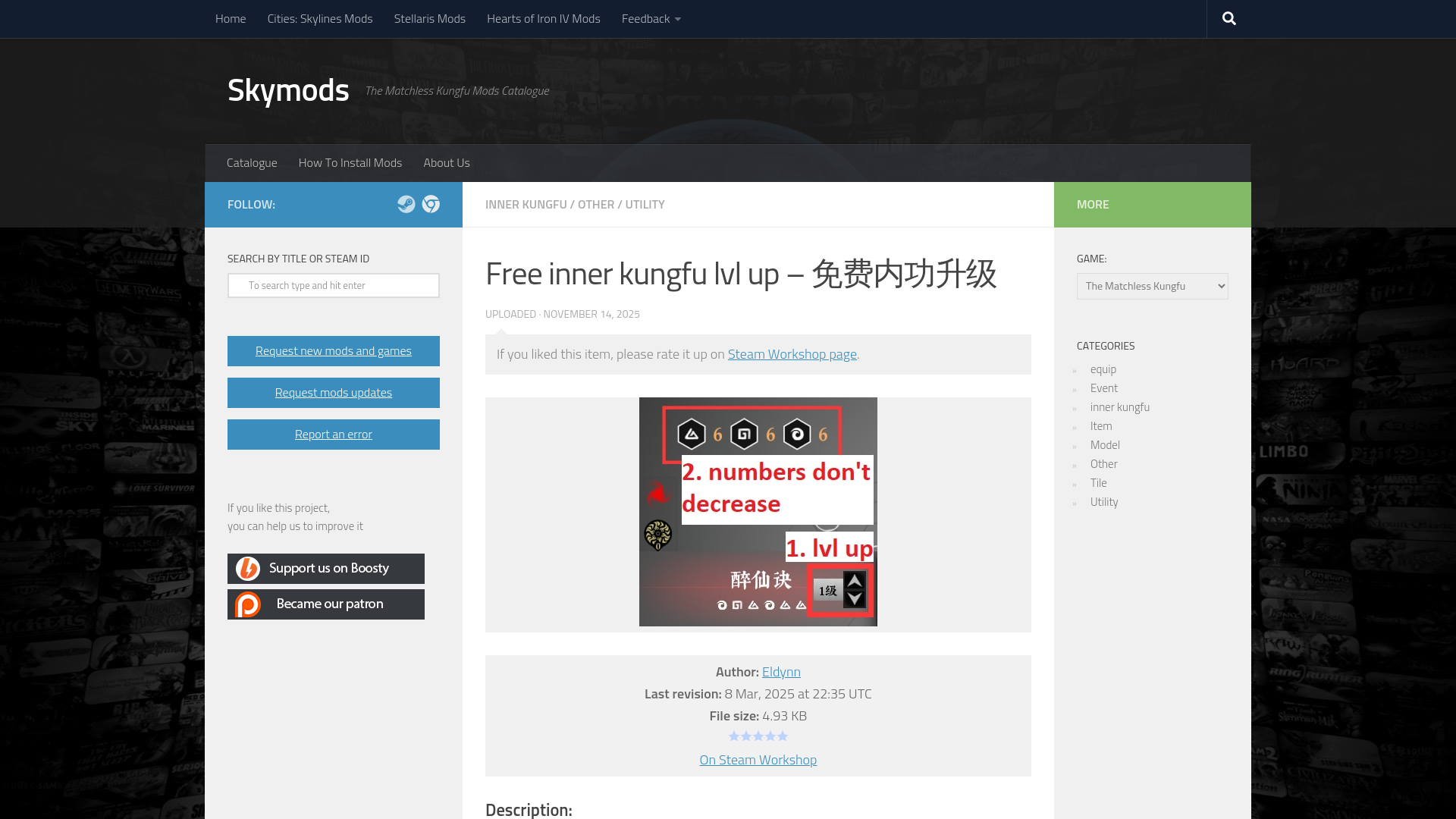Screen dimensions: 1456x819
Task: Open the search magnifier icon
Action: point(1228,18)
